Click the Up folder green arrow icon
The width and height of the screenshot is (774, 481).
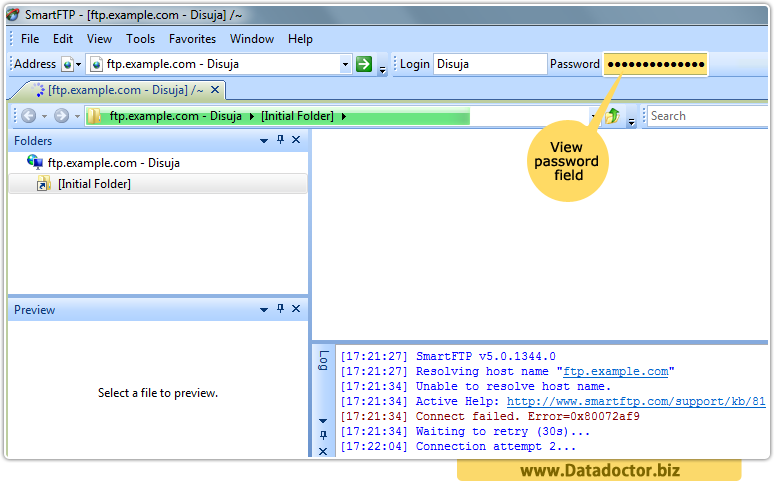[613, 116]
